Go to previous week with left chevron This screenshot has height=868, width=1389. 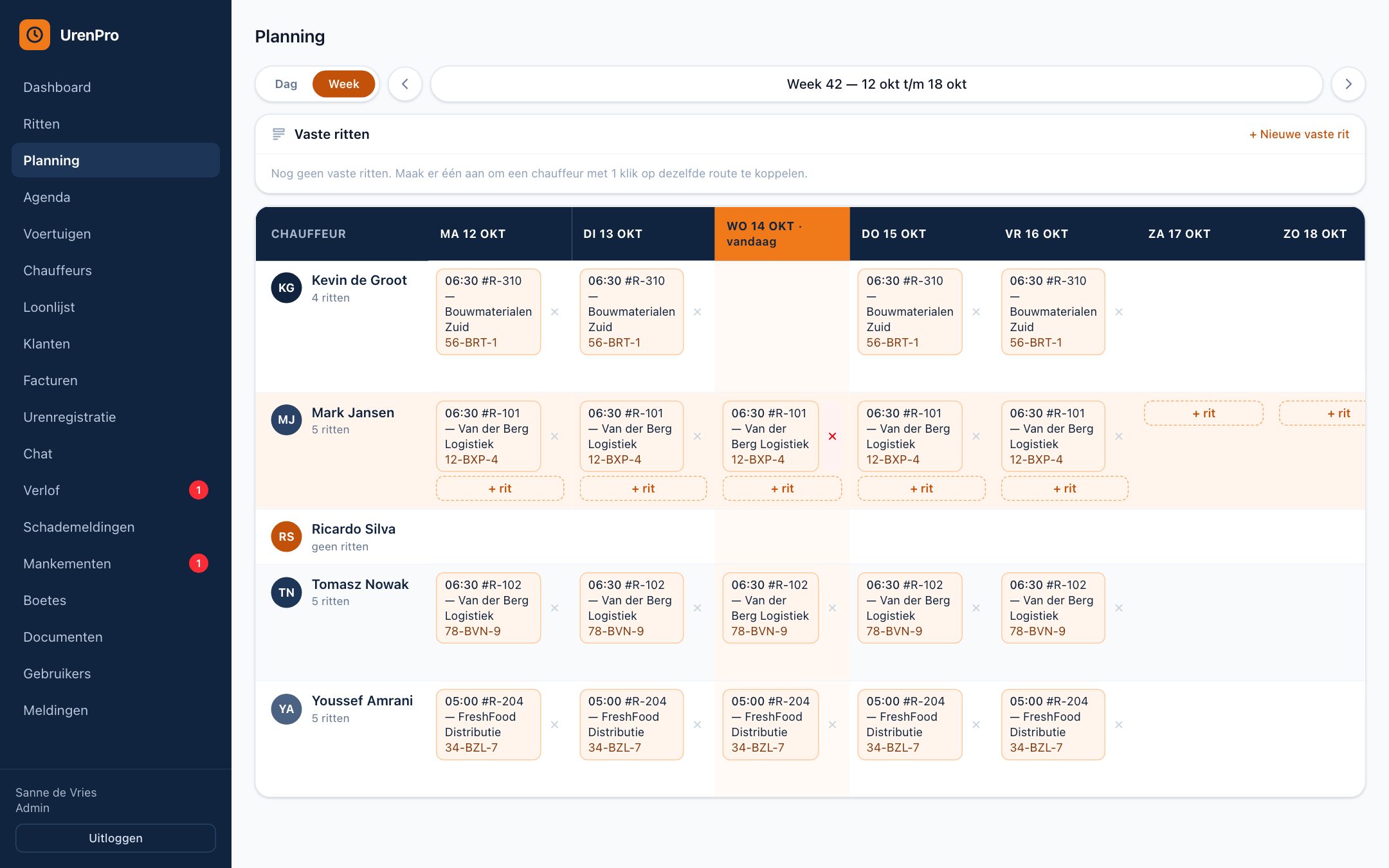(405, 84)
